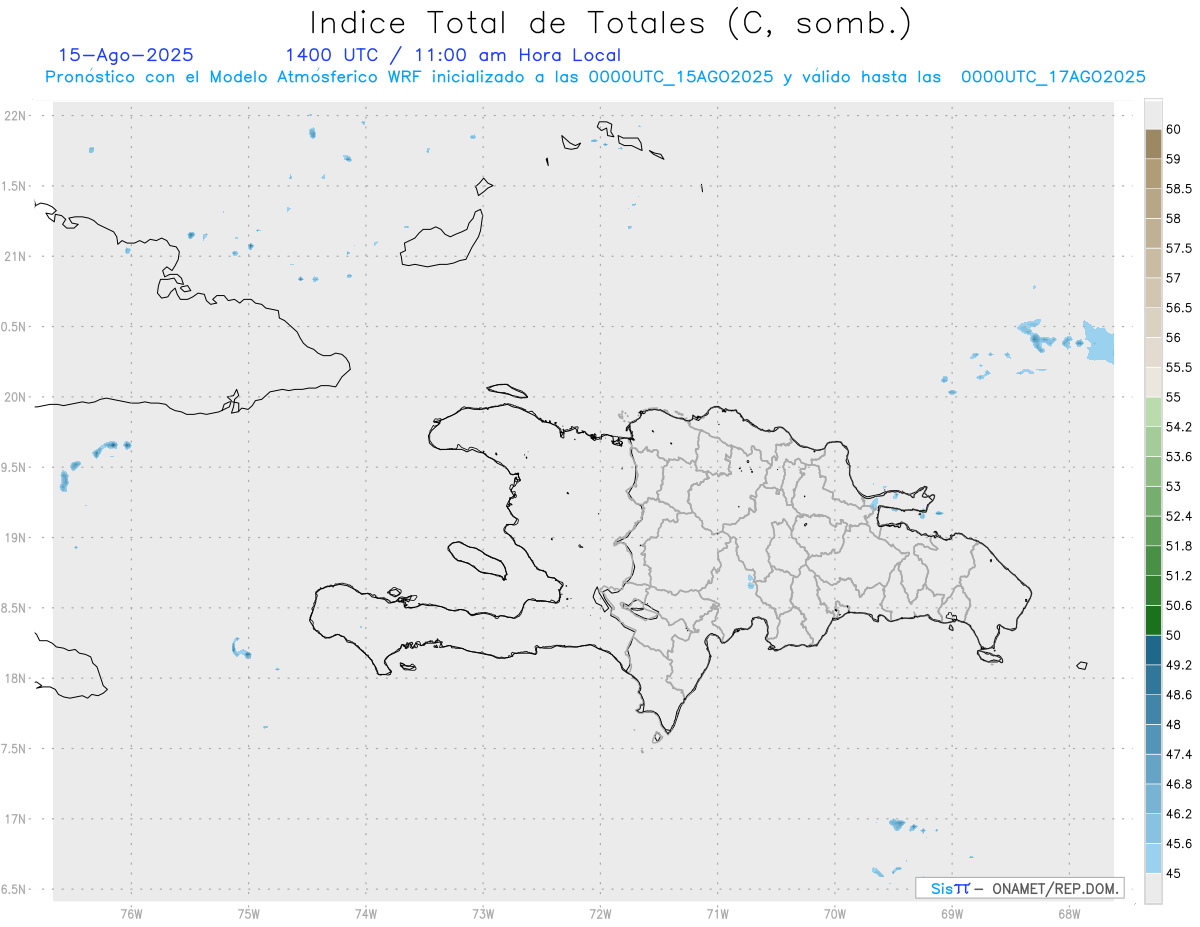Click the "21N" latitude label
The height and width of the screenshot is (927, 1200).
(17, 256)
